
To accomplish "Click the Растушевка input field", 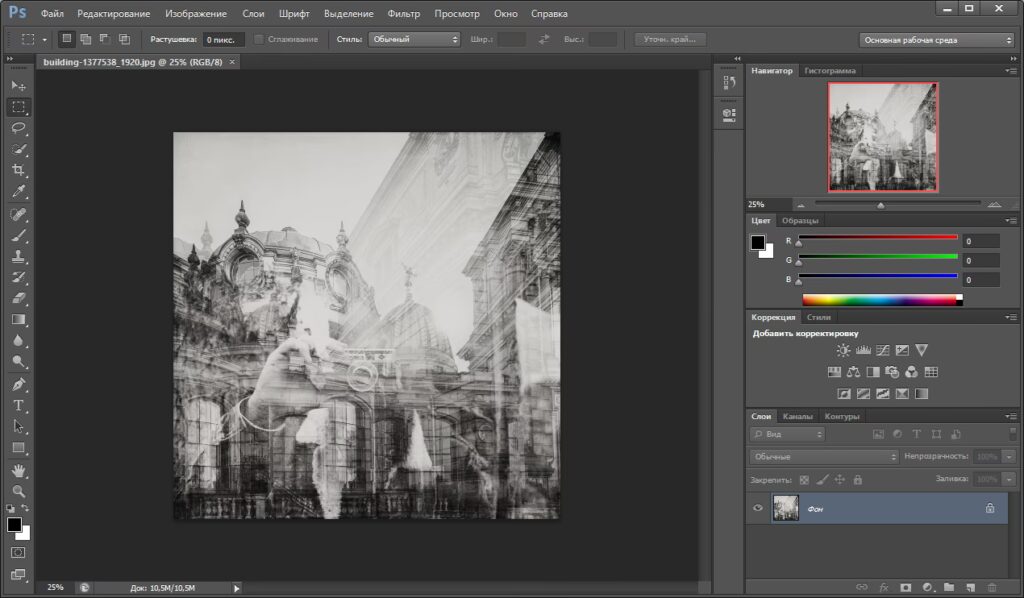I will click(222, 40).
